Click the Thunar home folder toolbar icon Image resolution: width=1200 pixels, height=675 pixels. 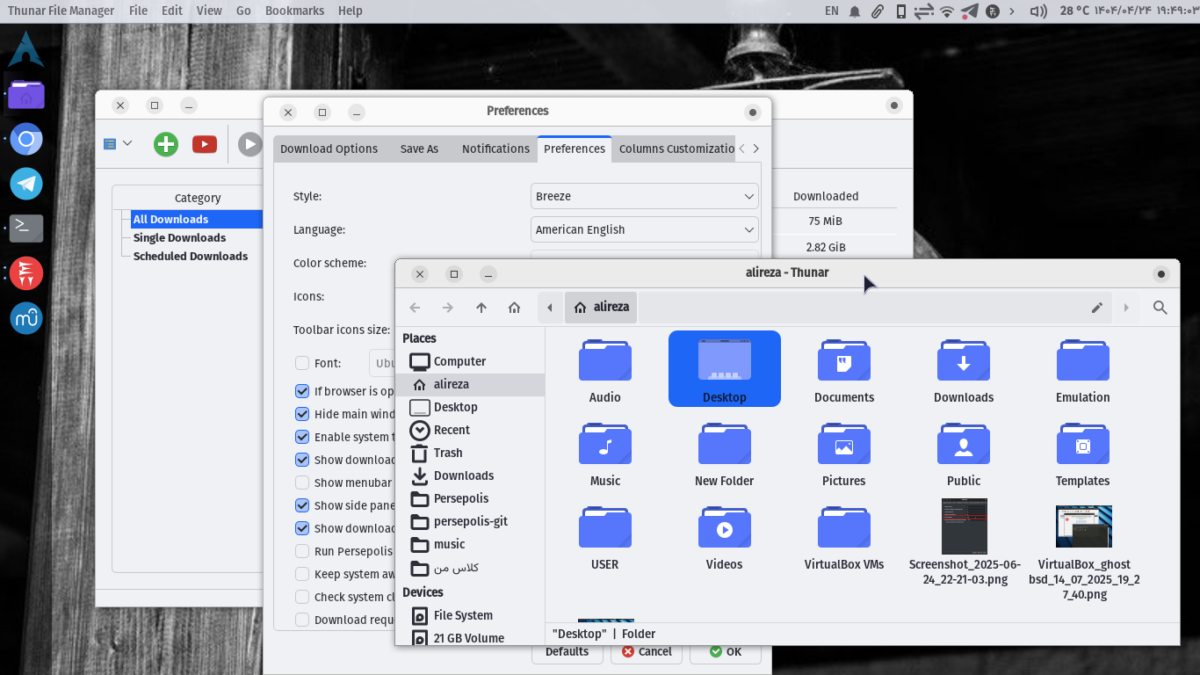coord(514,308)
